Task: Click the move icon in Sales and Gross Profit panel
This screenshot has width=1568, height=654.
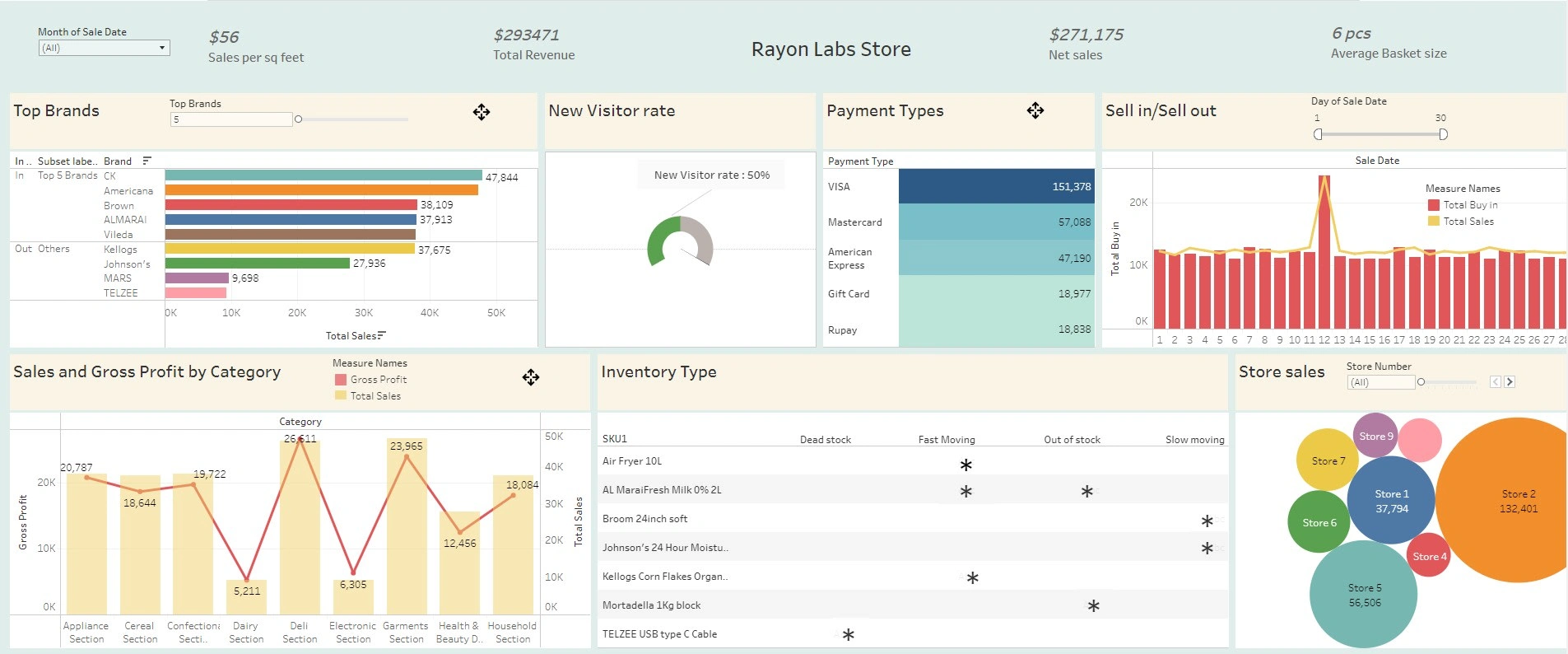Action: [x=531, y=377]
